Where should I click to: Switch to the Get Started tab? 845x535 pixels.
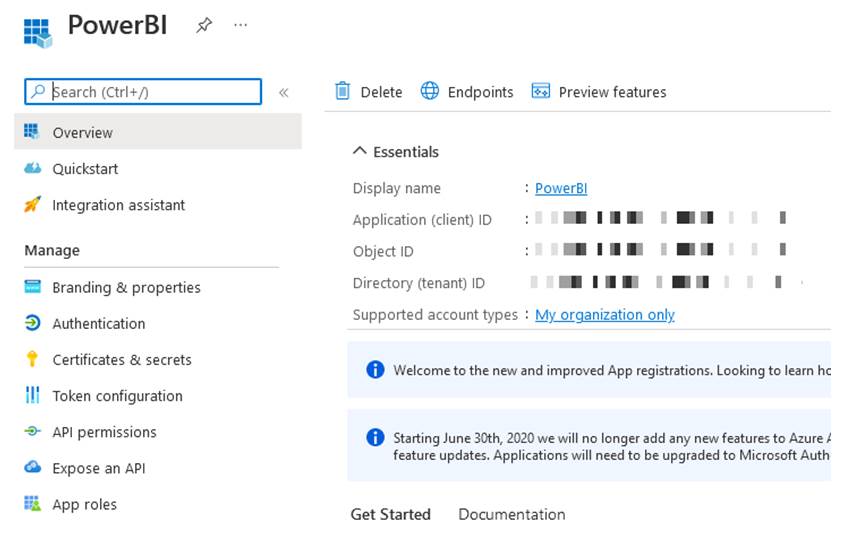pyautogui.click(x=391, y=514)
